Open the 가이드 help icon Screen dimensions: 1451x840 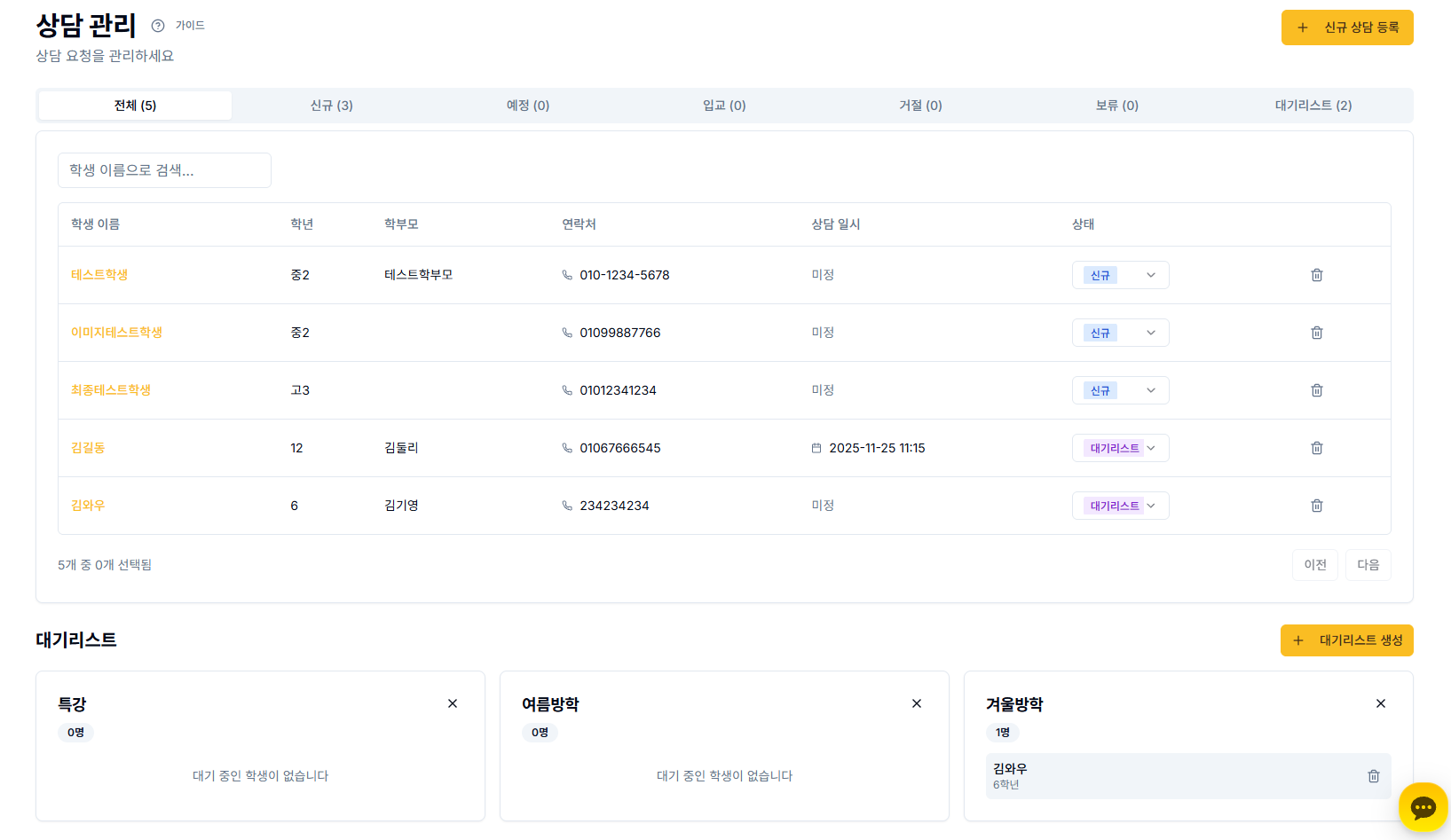tap(158, 26)
